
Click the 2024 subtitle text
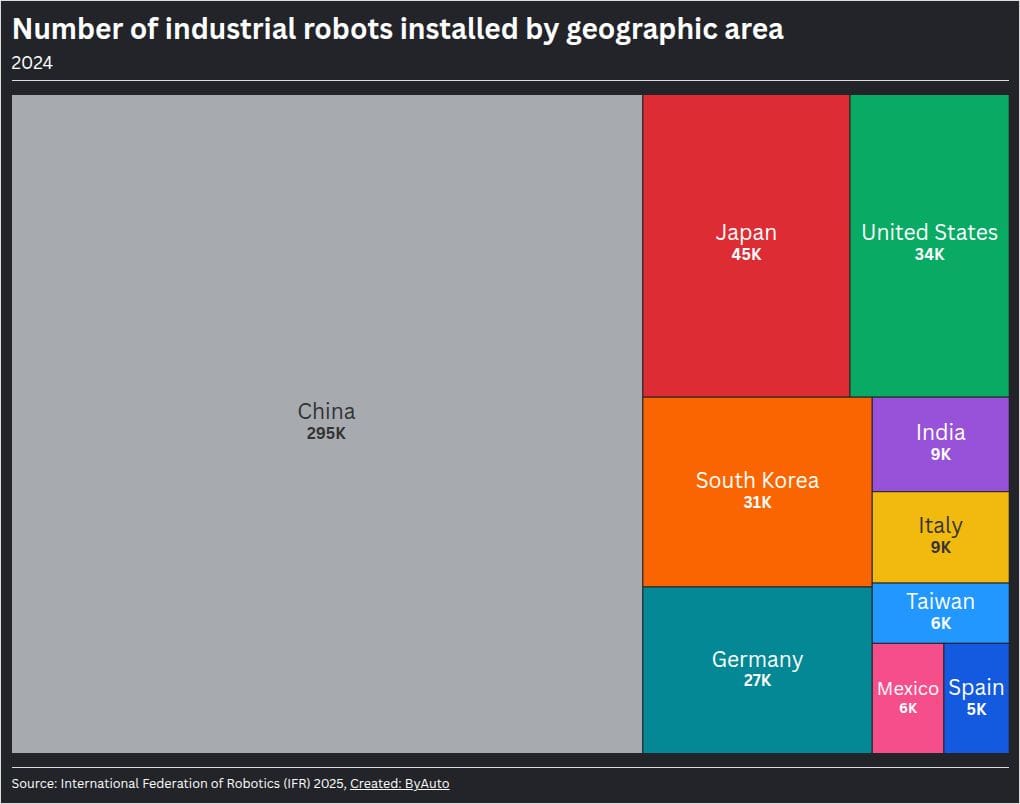click(32, 63)
